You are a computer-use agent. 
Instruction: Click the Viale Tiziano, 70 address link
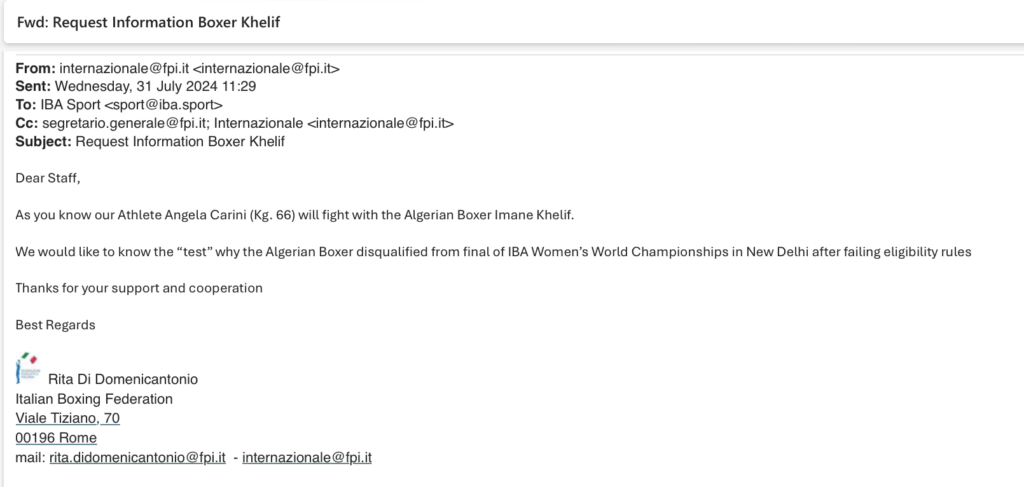67,418
